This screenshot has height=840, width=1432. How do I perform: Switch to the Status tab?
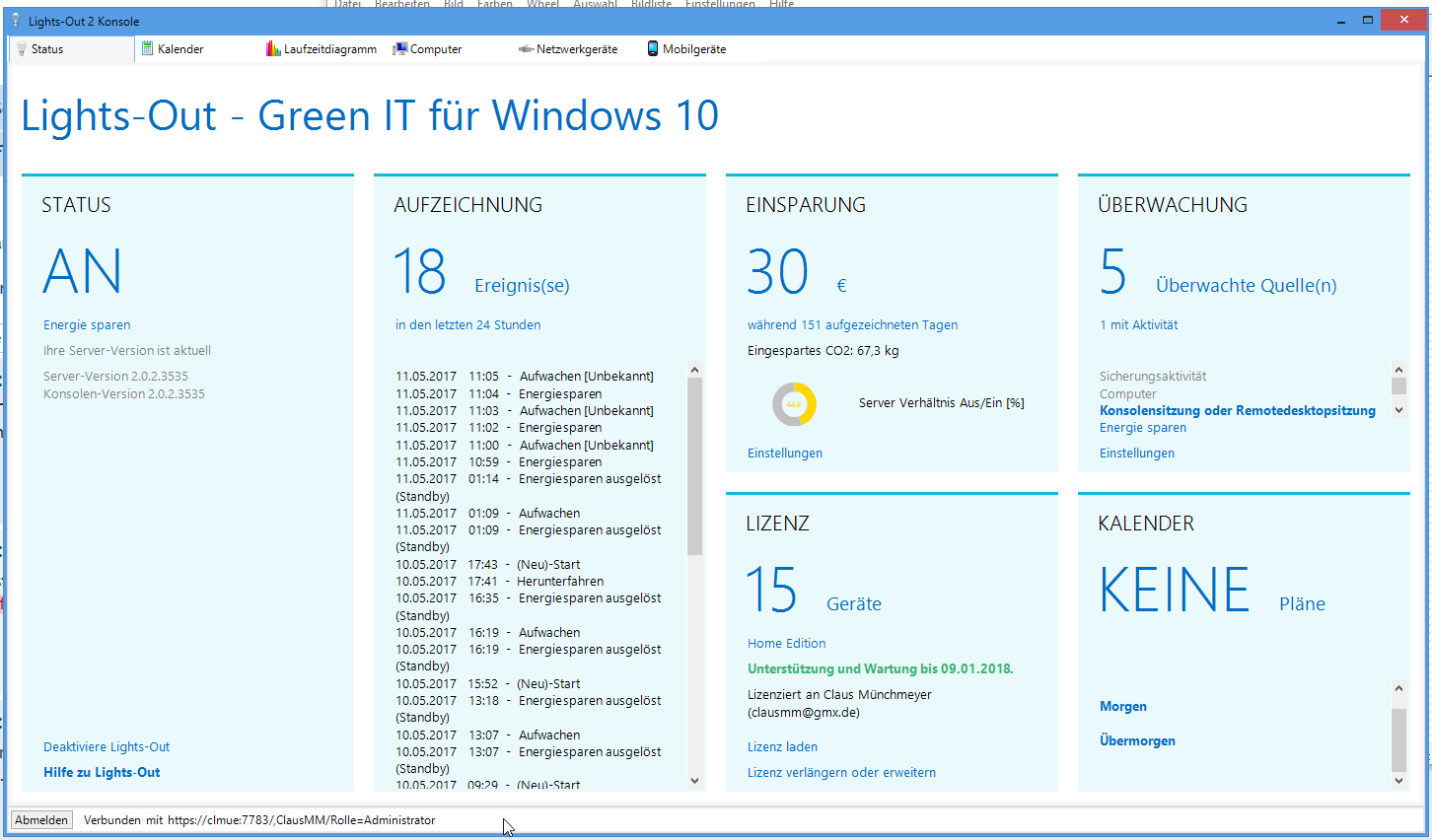point(71,49)
